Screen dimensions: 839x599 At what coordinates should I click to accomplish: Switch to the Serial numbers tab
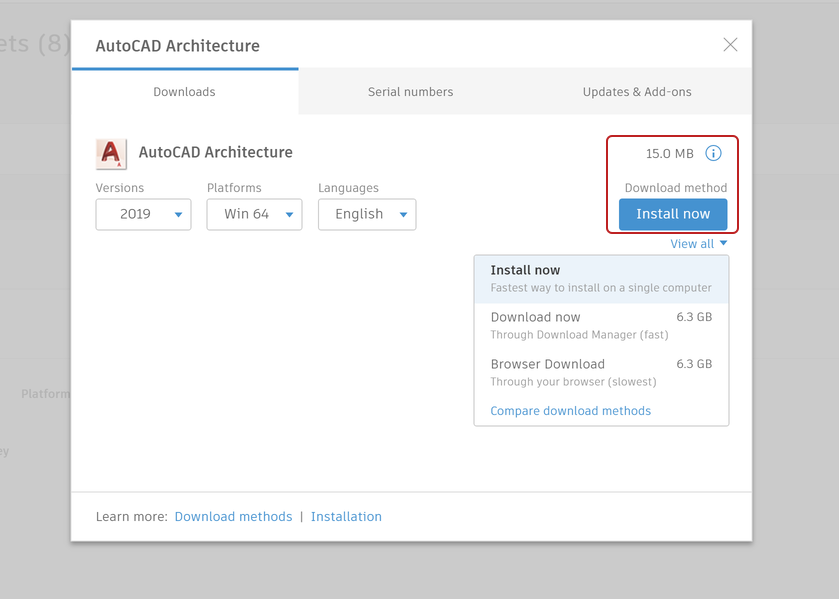click(x=410, y=90)
